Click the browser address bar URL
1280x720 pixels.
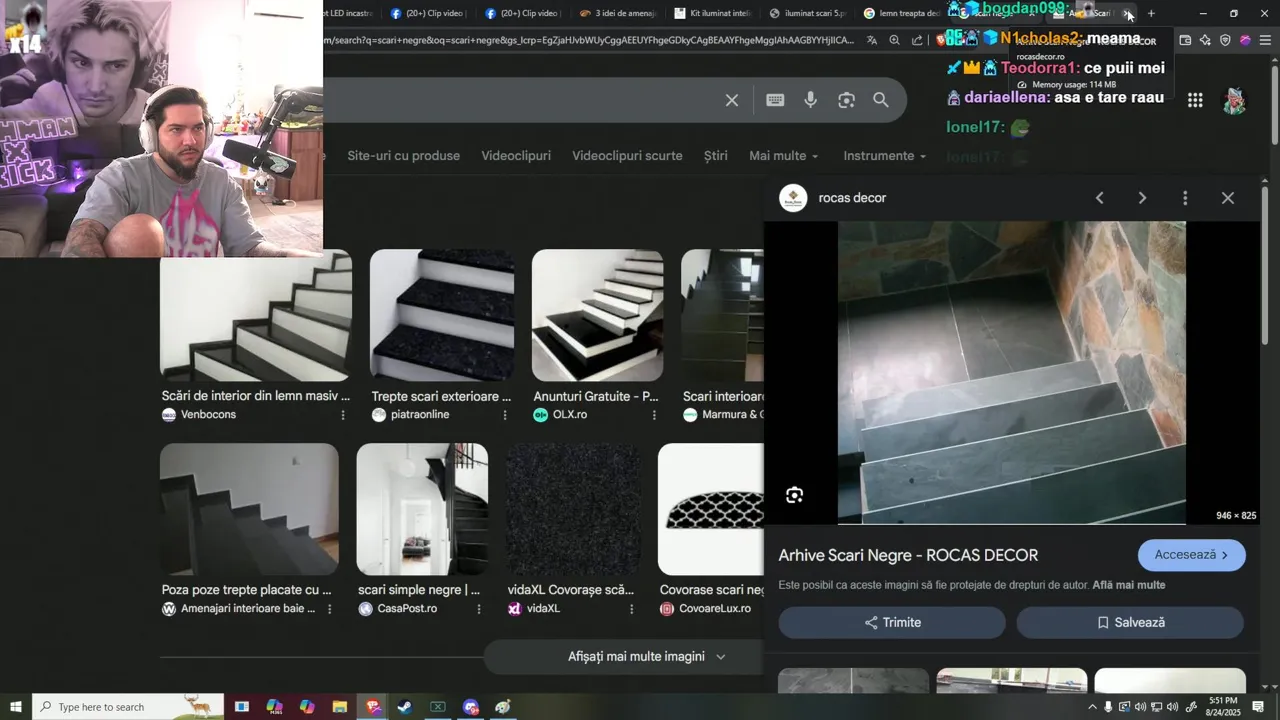[x=590, y=40]
